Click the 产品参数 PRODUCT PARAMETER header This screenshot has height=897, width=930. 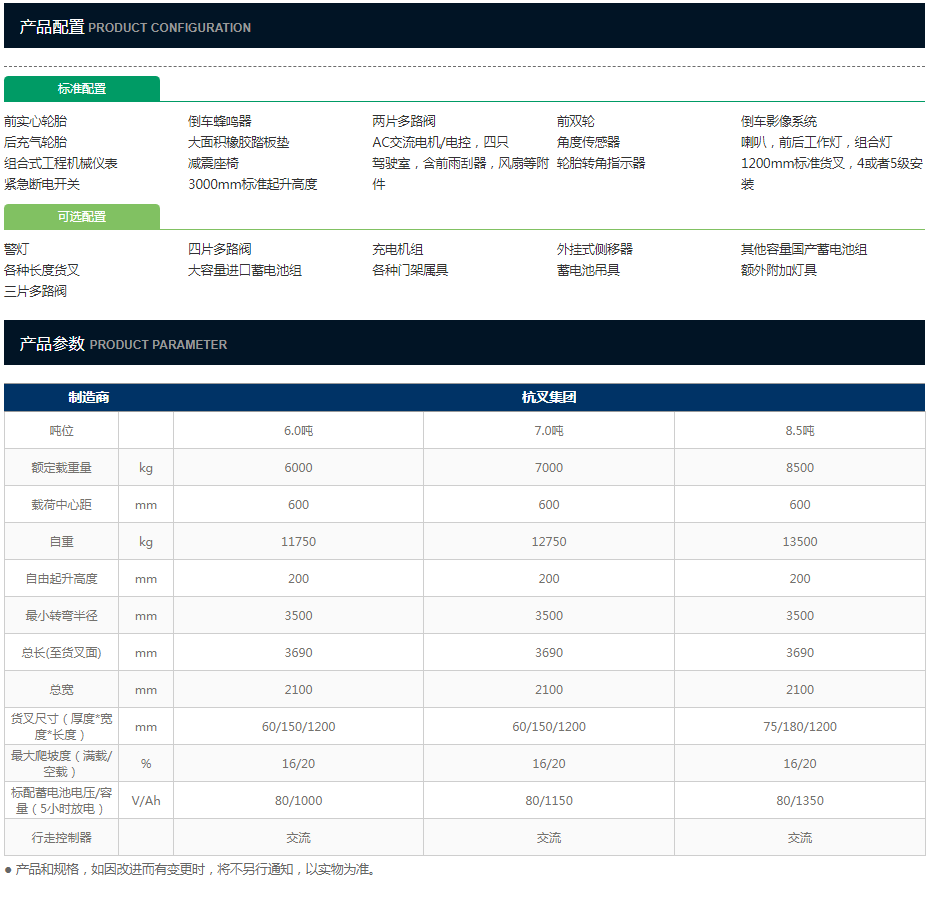[123, 344]
